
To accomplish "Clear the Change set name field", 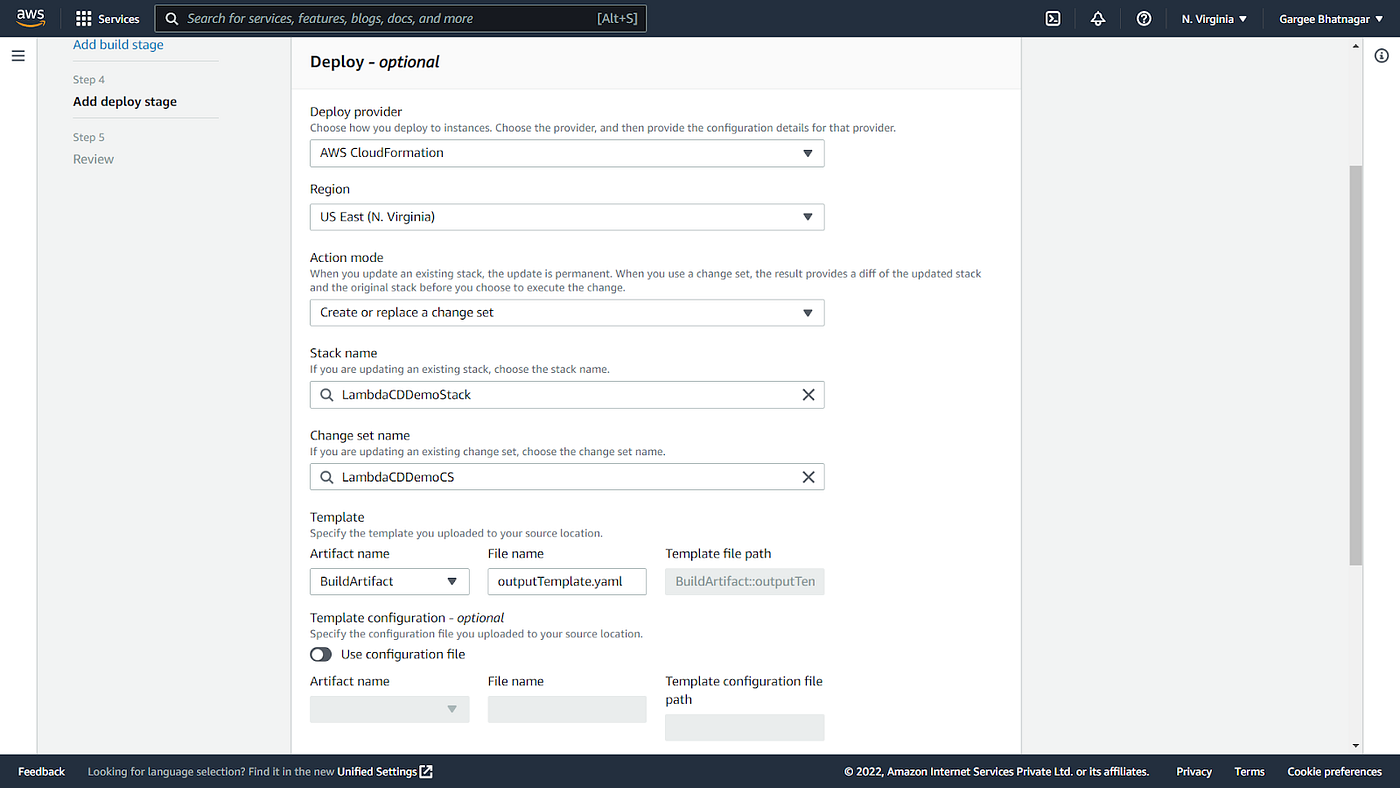I will [x=808, y=476].
